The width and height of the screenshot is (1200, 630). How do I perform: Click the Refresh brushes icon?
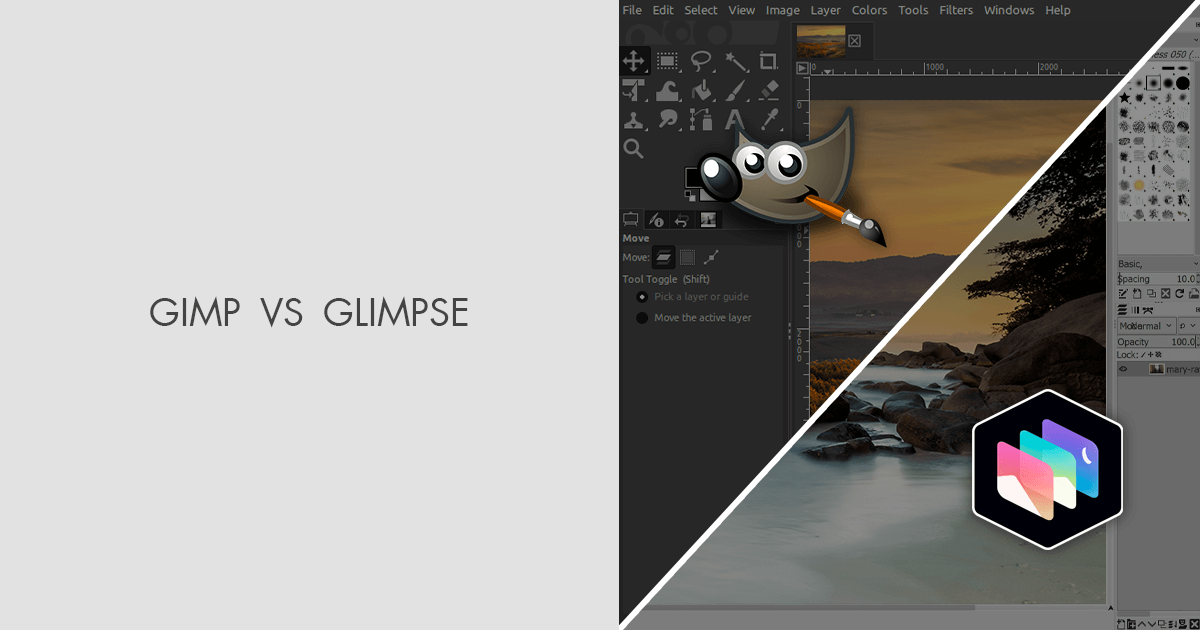coord(1179,294)
